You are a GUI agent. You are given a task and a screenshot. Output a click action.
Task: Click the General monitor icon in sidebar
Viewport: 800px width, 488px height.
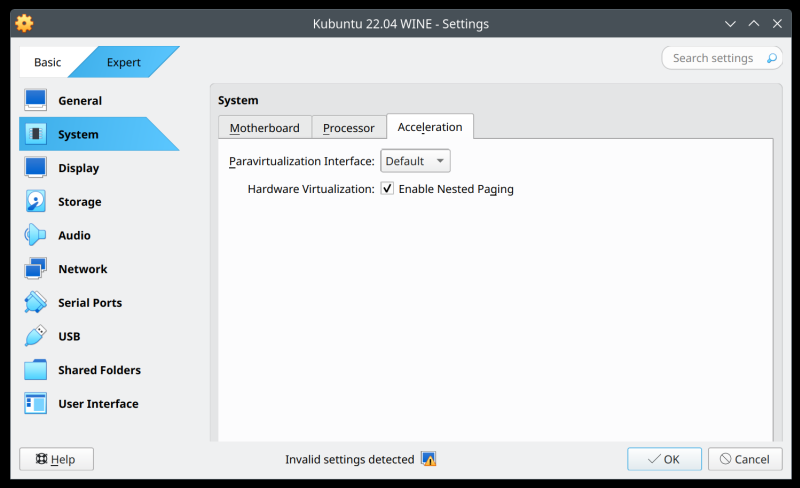pyautogui.click(x=35, y=100)
